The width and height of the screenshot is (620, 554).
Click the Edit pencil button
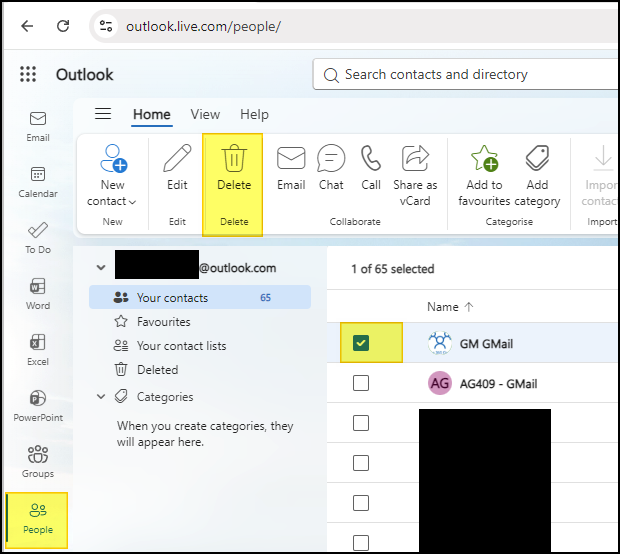coord(177,168)
